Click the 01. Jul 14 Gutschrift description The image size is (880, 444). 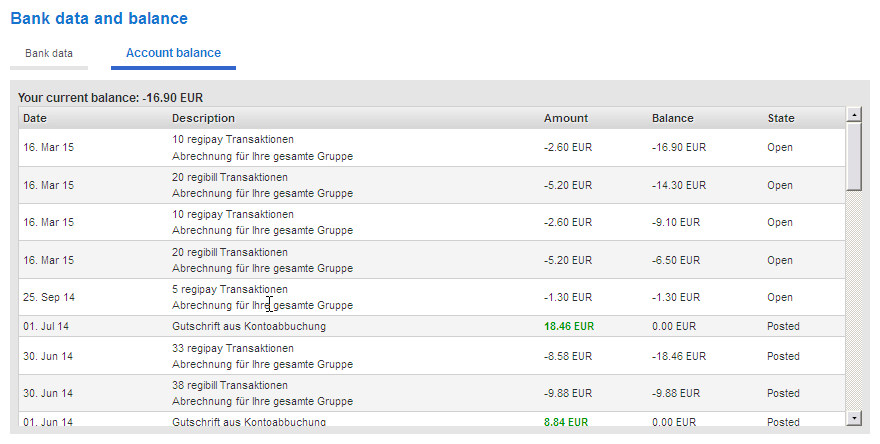249,327
